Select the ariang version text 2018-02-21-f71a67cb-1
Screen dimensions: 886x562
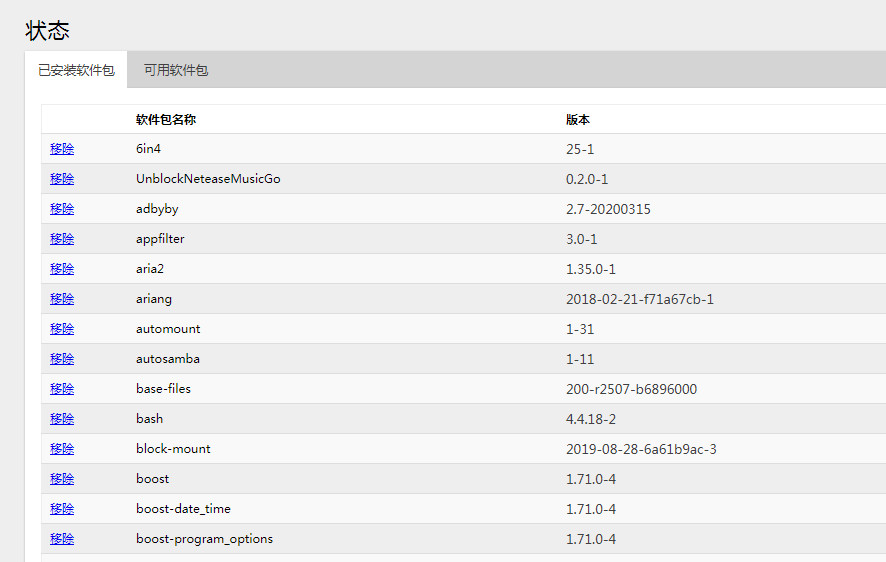(640, 299)
